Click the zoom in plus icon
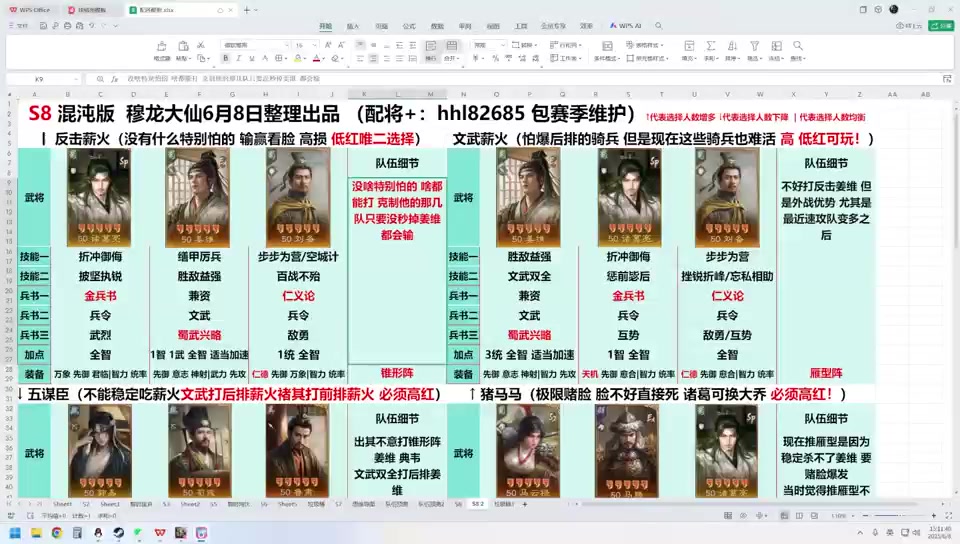The width and height of the screenshot is (960, 544). click(x=934, y=516)
